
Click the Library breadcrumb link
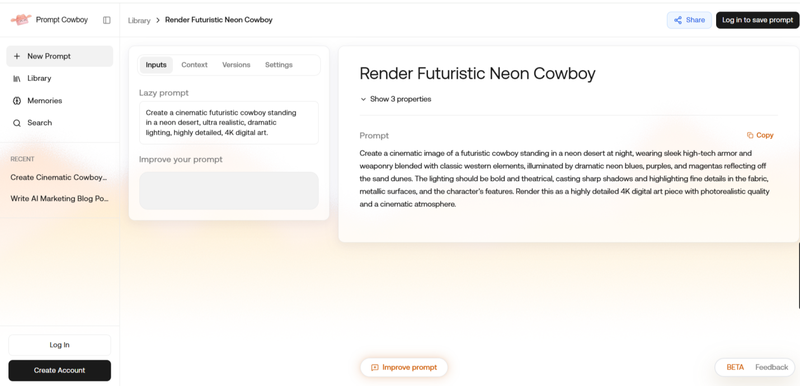(139, 20)
